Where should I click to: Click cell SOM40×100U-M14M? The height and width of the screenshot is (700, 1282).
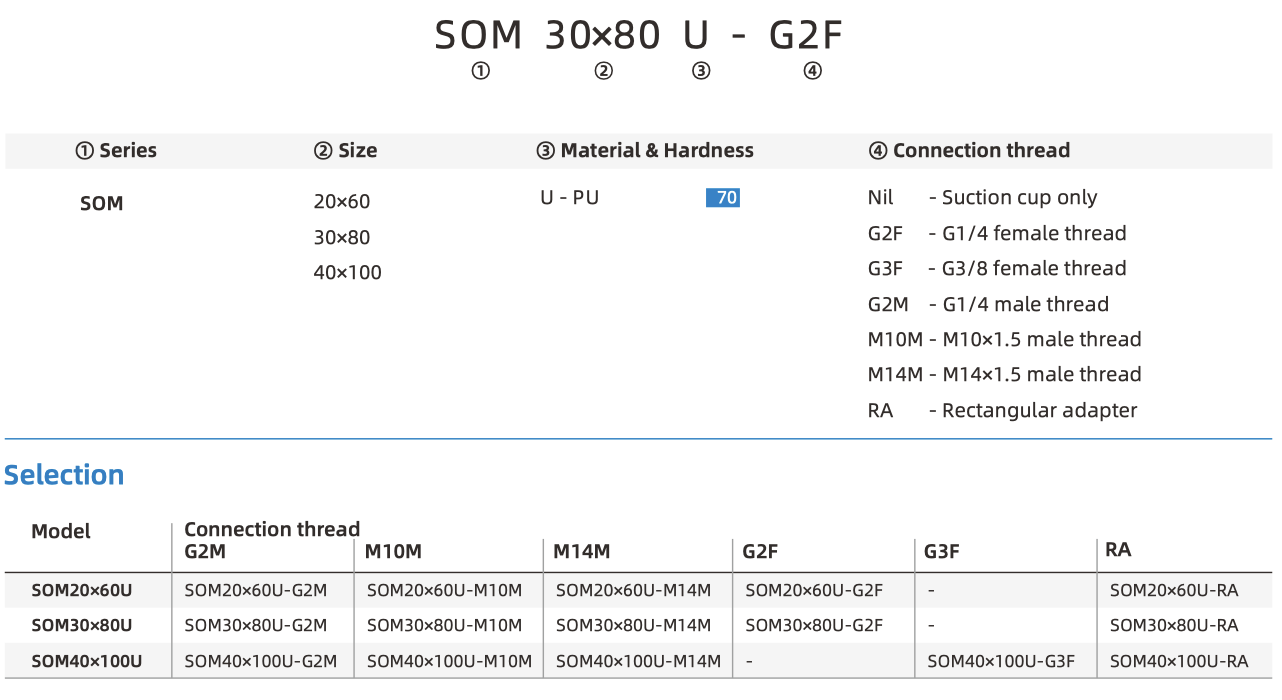(639, 661)
